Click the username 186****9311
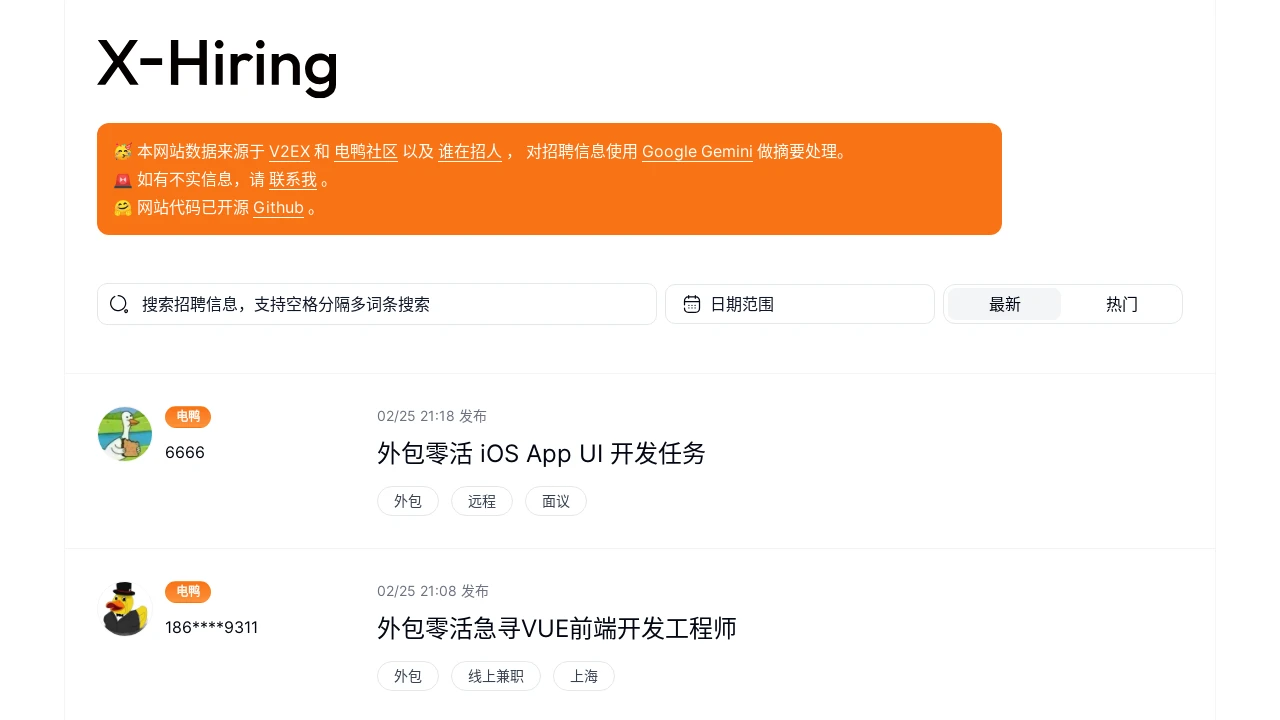This screenshot has height=720, width=1280. (x=211, y=628)
